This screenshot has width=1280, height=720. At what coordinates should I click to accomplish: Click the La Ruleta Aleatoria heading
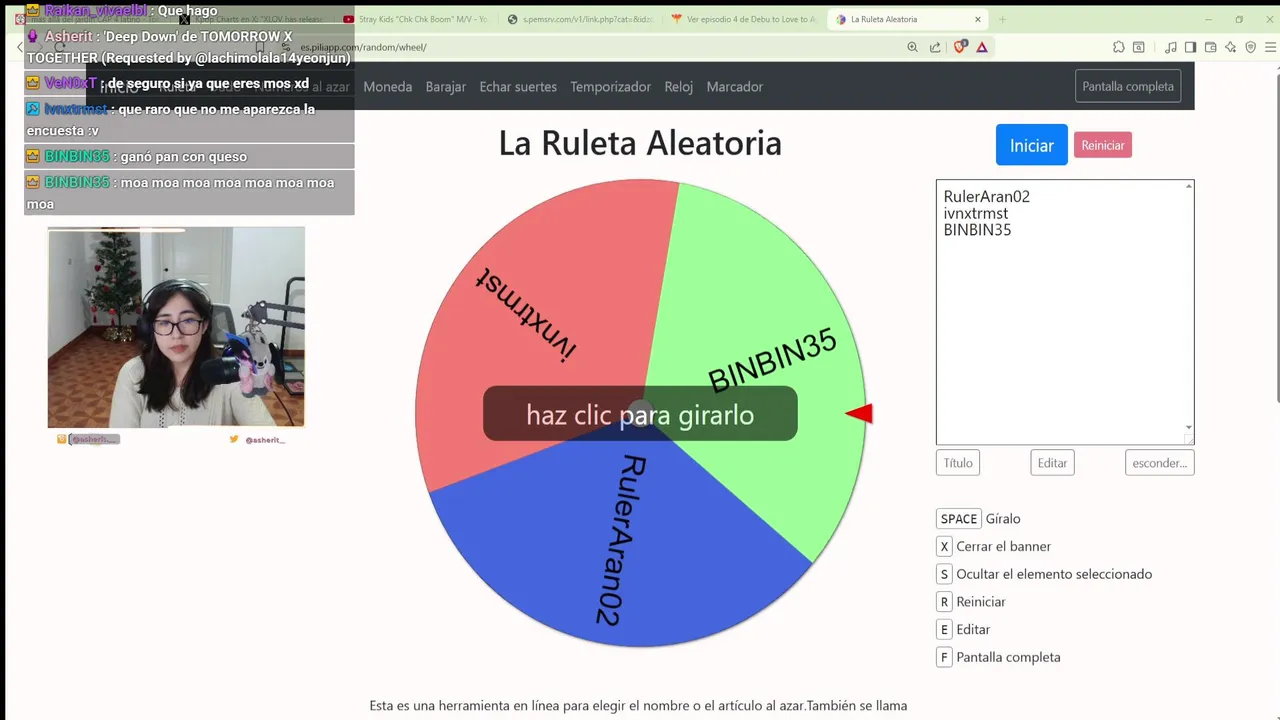pyautogui.click(x=640, y=143)
